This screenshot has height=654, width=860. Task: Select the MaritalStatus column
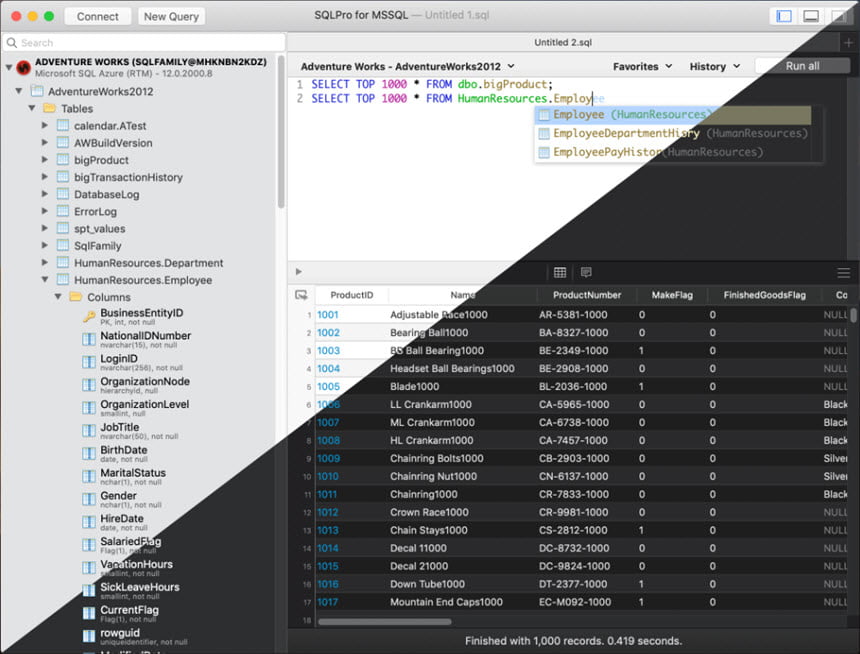tap(133, 472)
